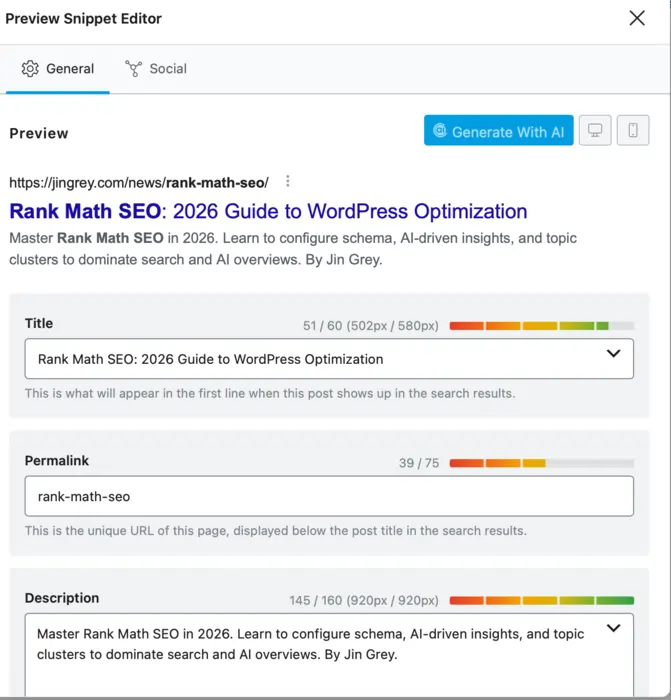Expand the Description variables dropdown arrow

[614, 628]
